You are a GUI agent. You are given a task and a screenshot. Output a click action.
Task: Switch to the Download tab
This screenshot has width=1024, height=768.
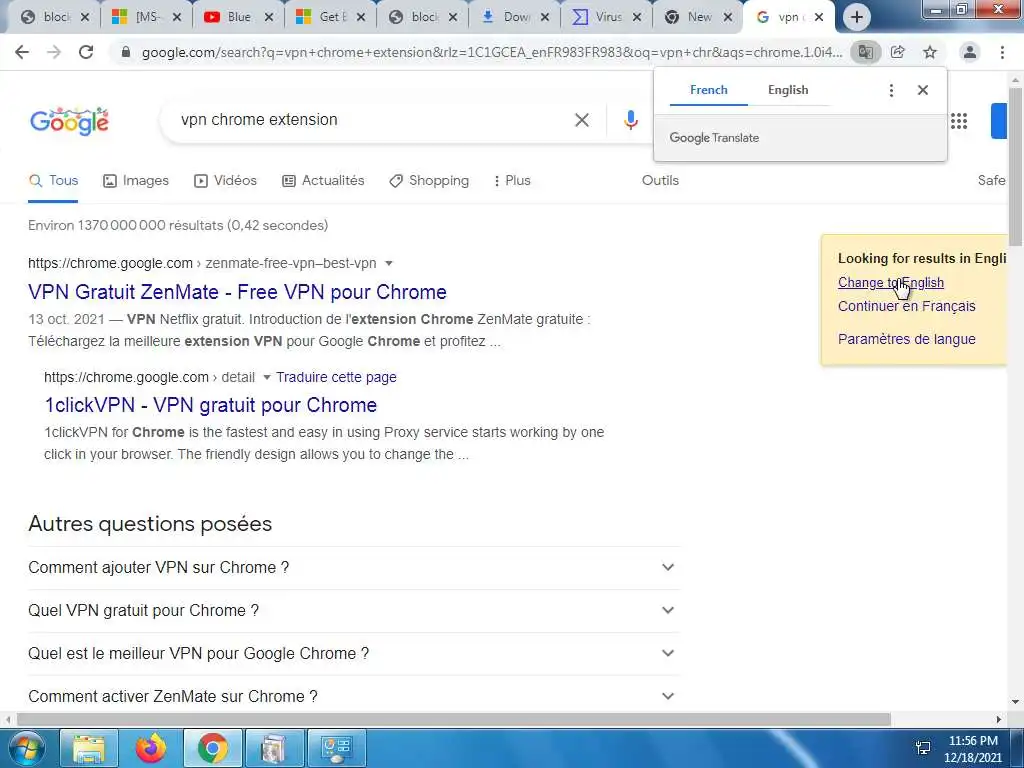click(x=515, y=18)
